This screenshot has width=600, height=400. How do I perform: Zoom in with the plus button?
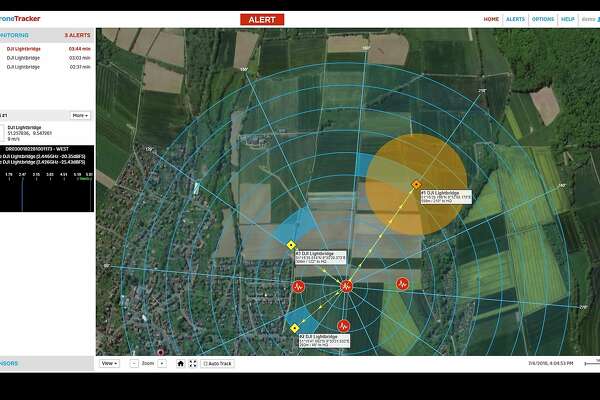tap(162, 363)
